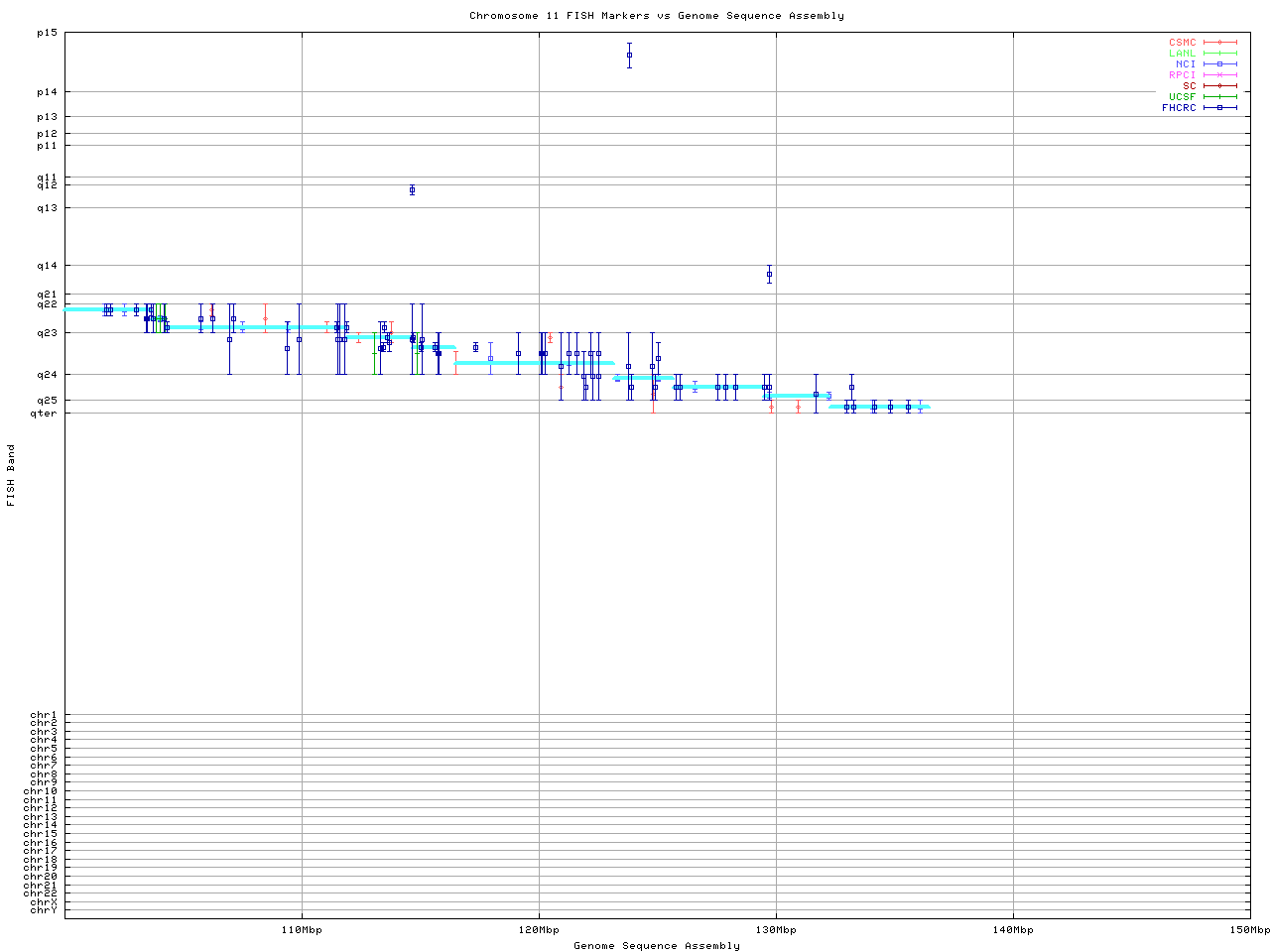Click the 130Mbp x-axis tick label

point(776,930)
